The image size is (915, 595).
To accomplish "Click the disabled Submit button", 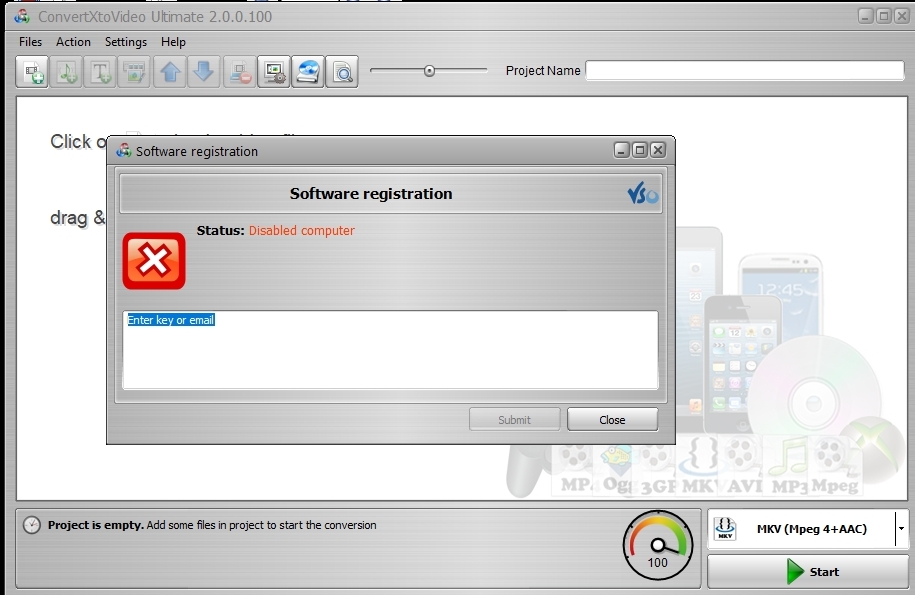I will pos(514,419).
